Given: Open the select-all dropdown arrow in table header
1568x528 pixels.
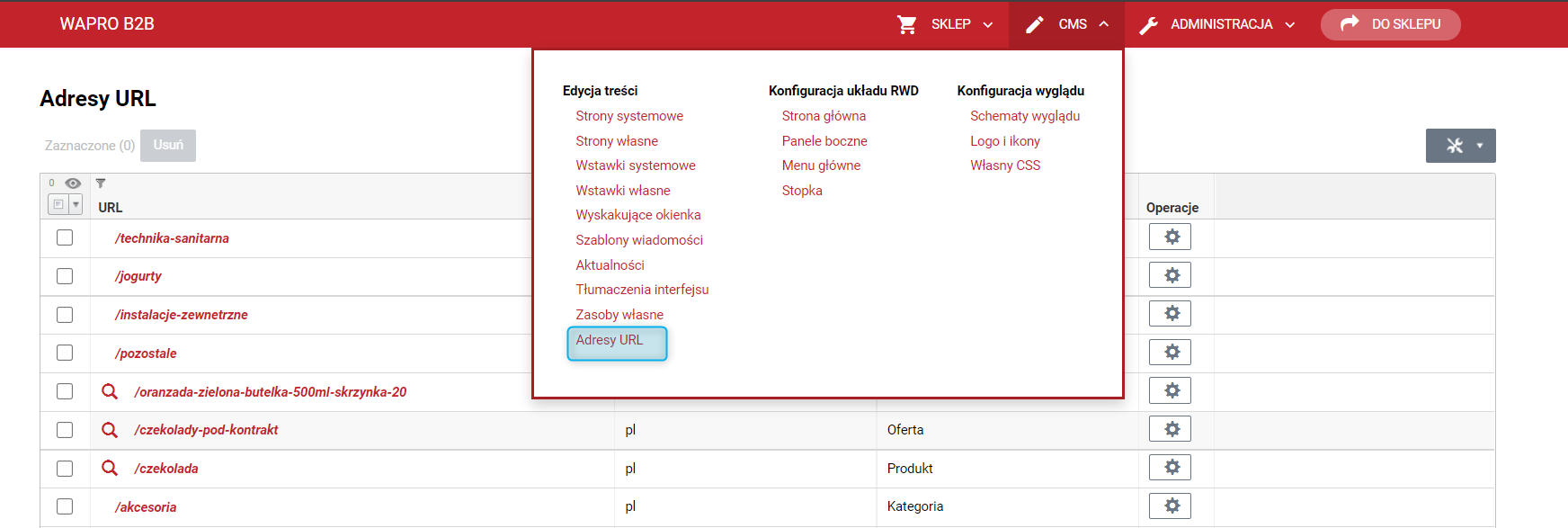Looking at the screenshot, I should (76, 205).
